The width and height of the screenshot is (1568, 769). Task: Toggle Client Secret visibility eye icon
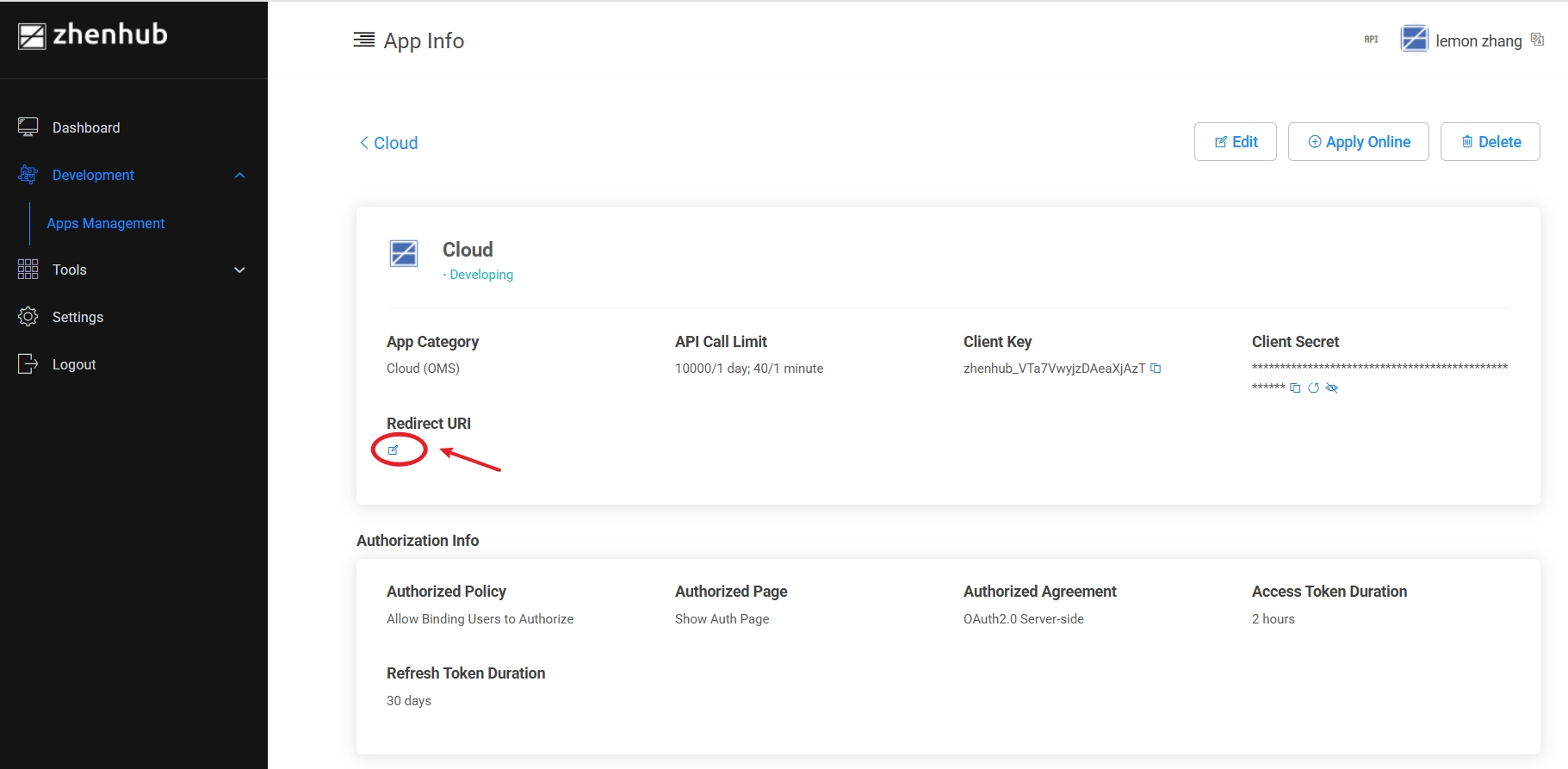(x=1332, y=388)
